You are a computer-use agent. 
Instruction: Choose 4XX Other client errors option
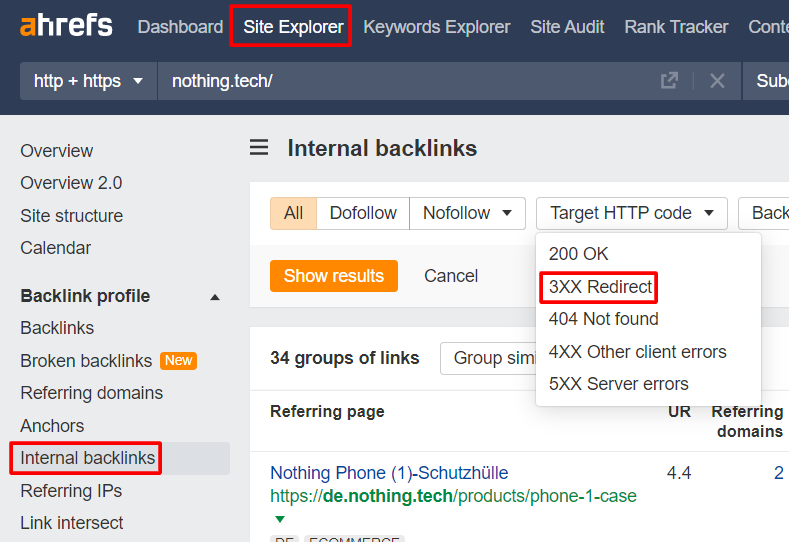[x=638, y=352]
